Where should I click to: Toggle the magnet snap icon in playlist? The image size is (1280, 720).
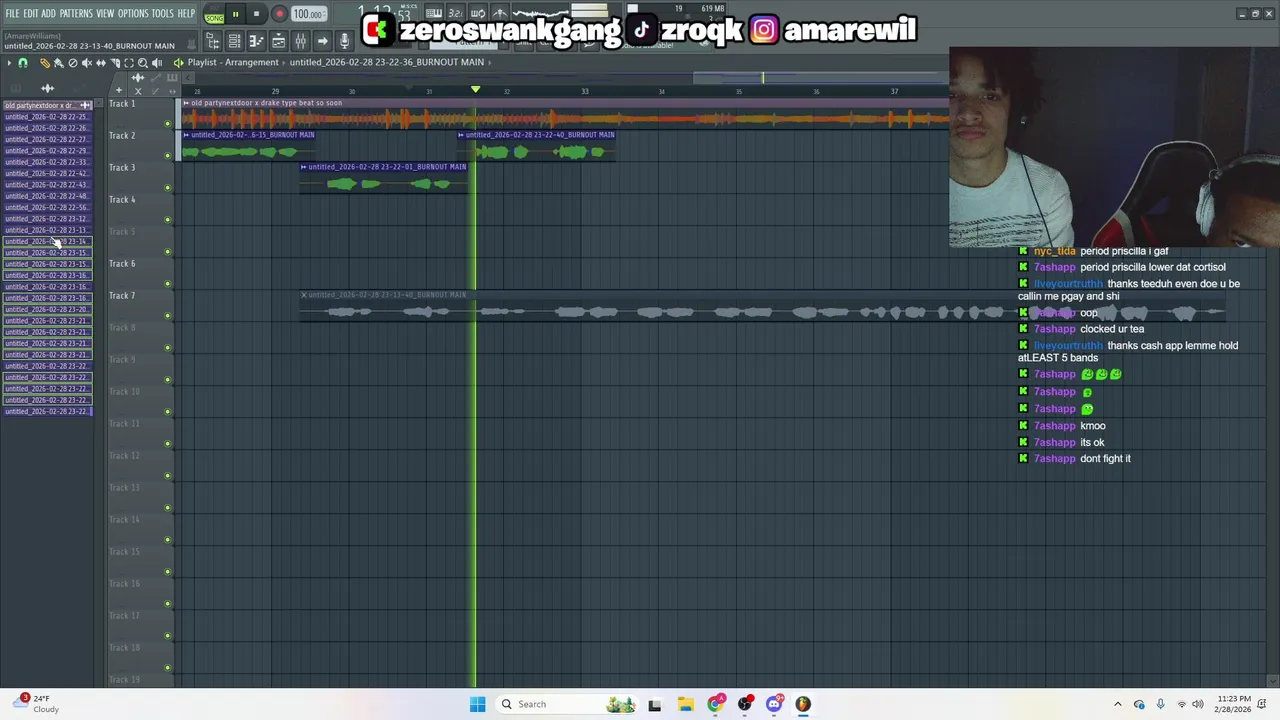click(23, 62)
